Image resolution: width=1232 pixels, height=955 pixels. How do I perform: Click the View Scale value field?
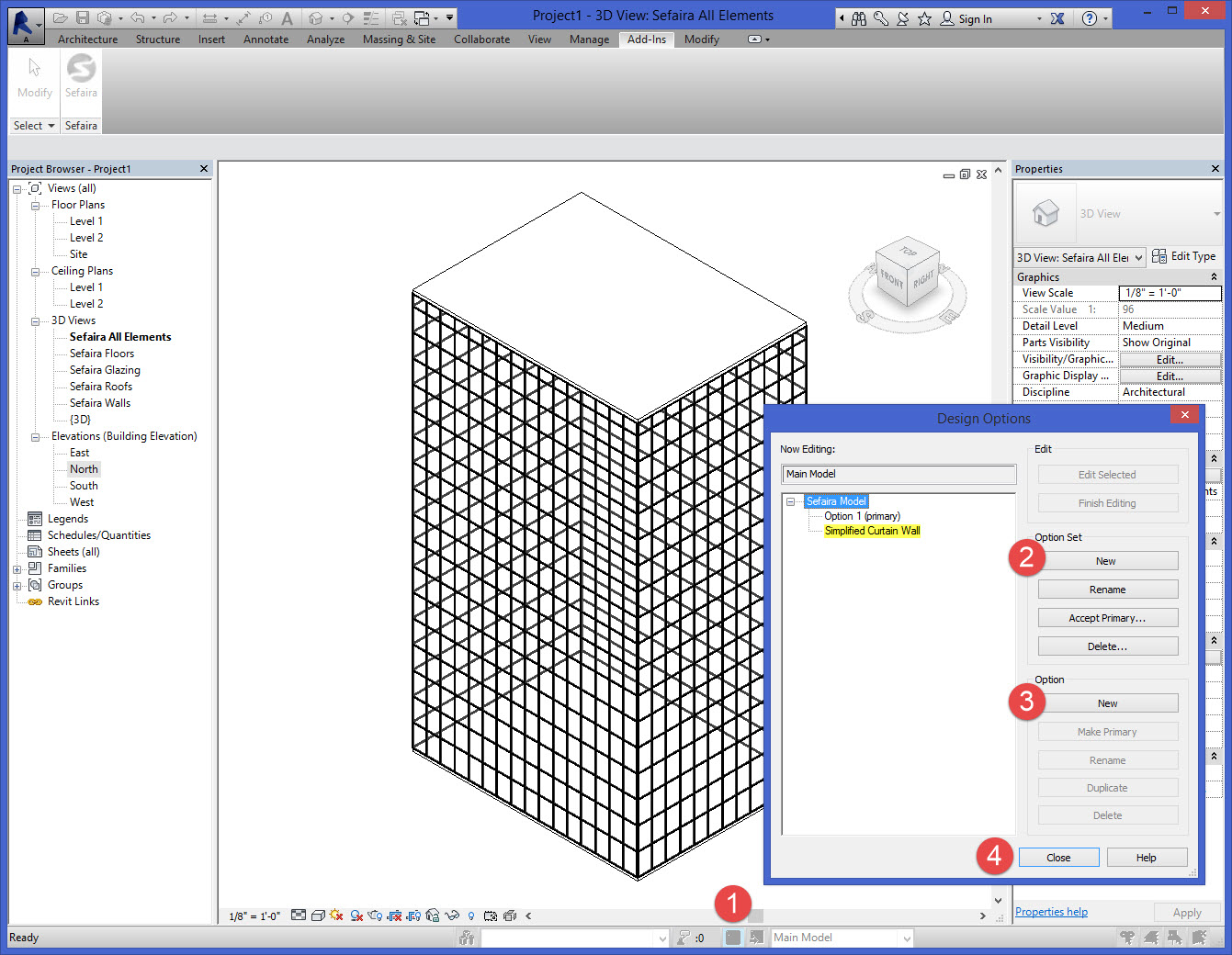click(1170, 293)
